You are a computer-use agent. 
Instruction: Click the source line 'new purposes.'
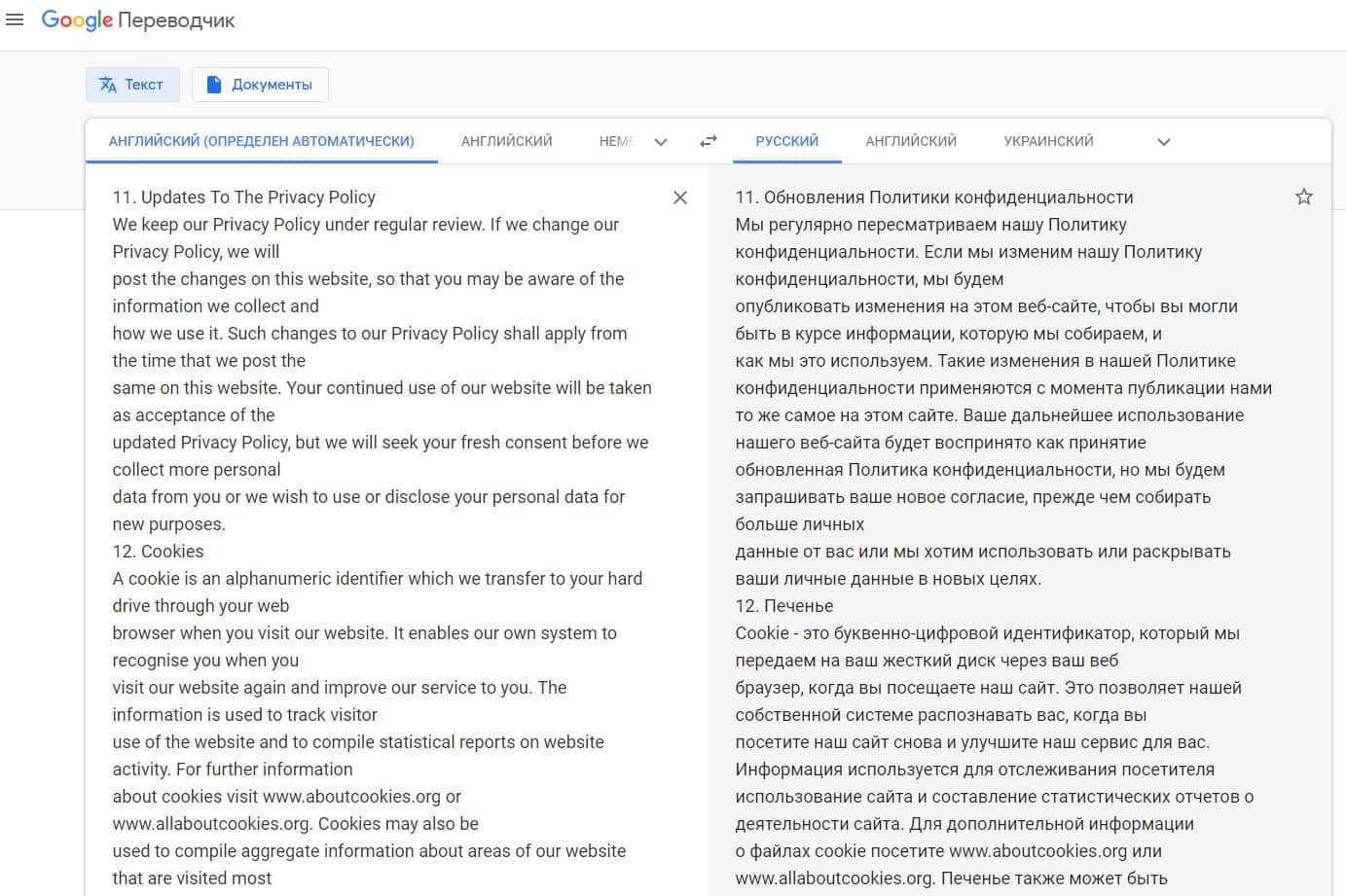168,524
